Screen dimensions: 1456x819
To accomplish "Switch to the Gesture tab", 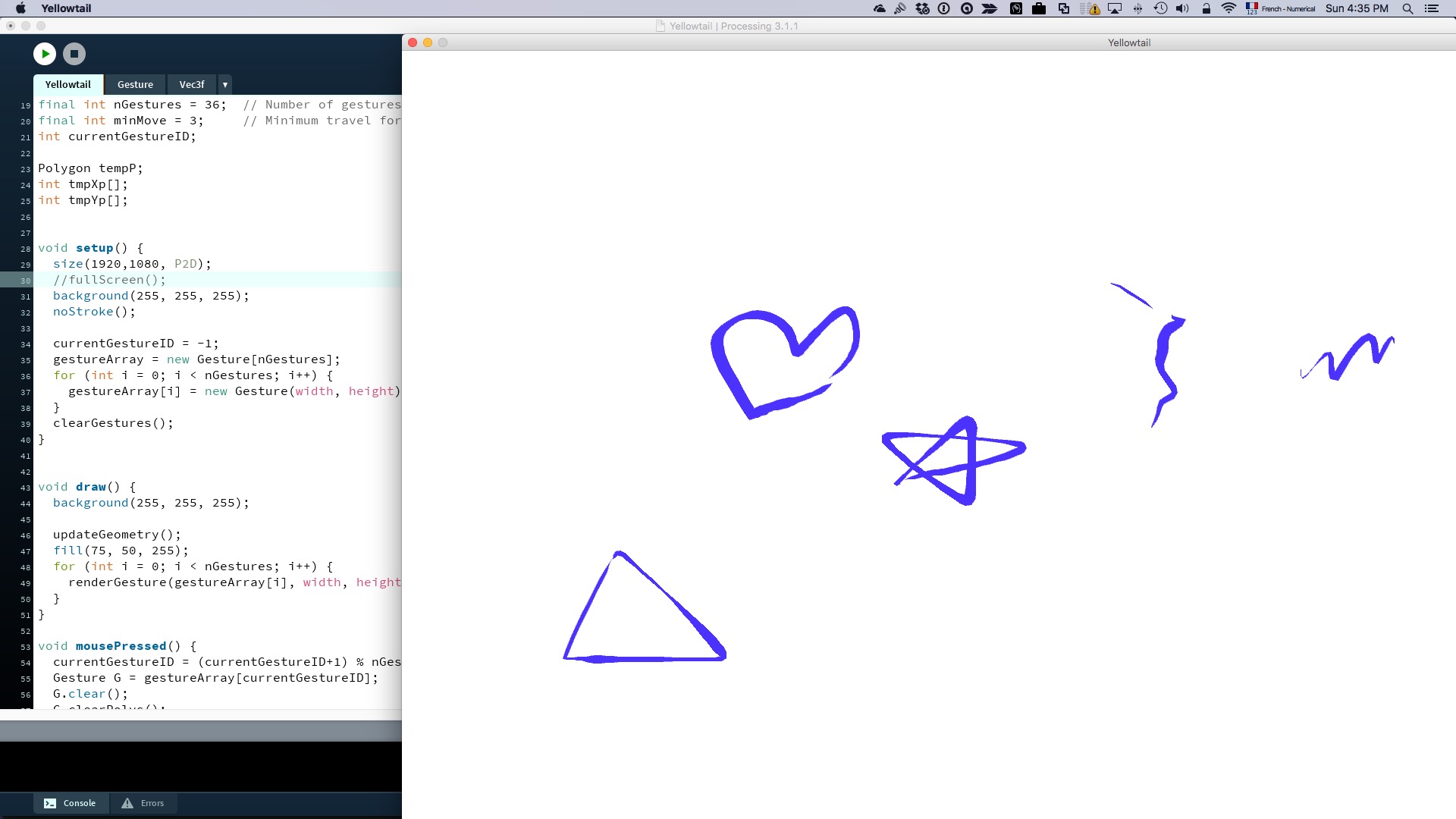I will (x=135, y=84).
